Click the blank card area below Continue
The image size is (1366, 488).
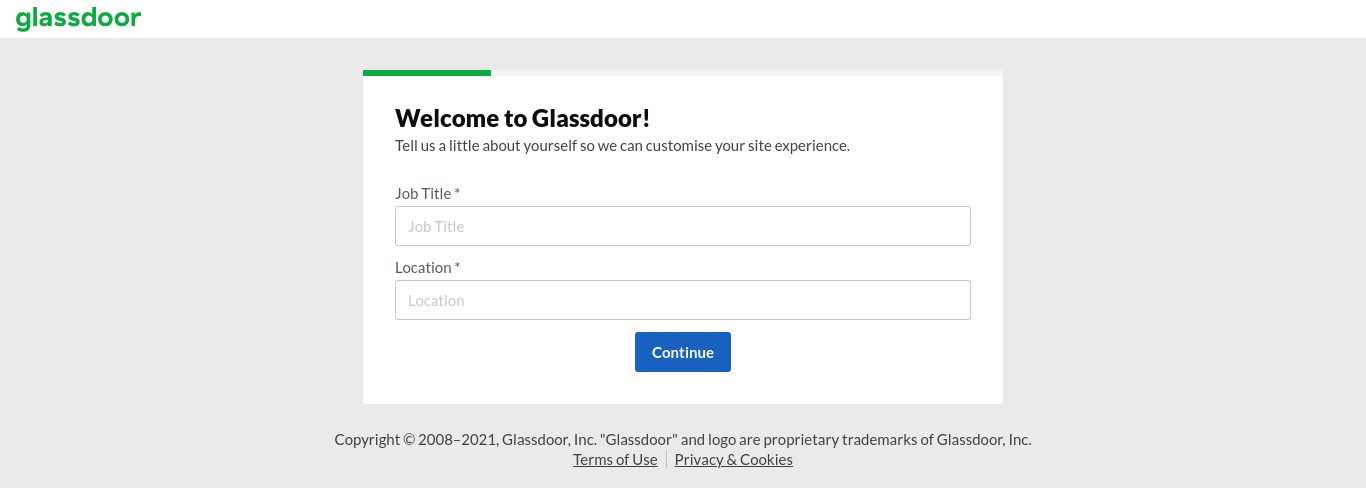pyautogui.click(x=683, y=388)
